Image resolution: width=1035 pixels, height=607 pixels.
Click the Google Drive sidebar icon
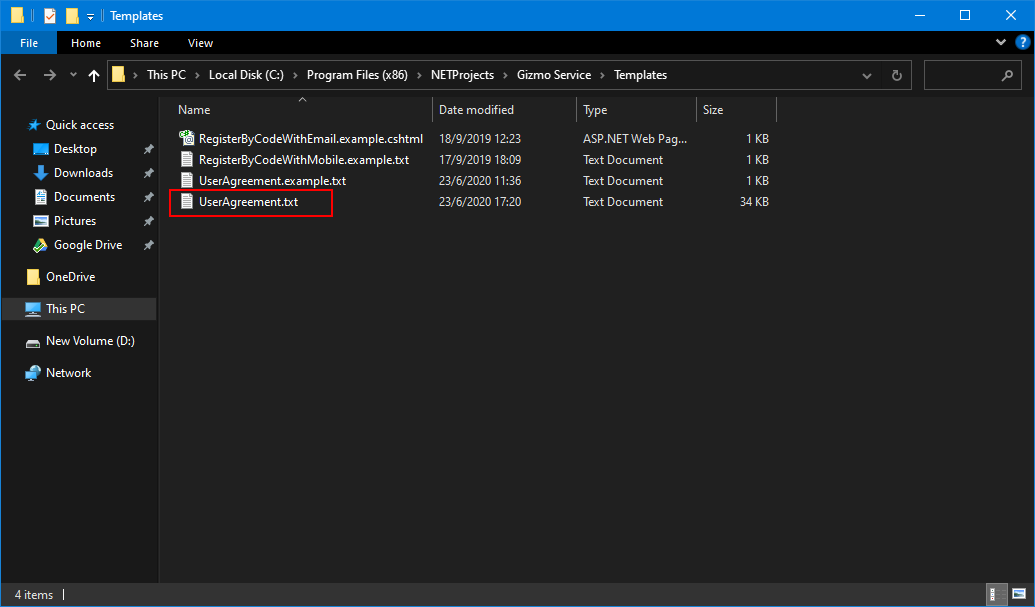pyautogui.click(x=40, y=245)
